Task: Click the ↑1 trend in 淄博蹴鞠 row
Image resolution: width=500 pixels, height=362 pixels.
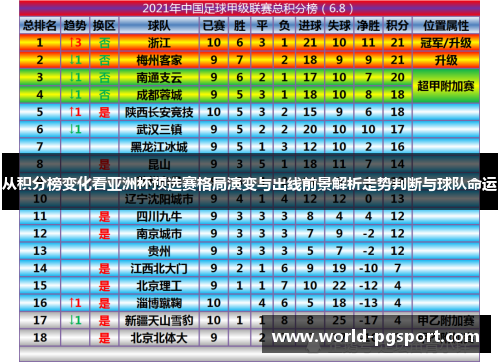Action: pyautogui.click(x=75, y=303)
